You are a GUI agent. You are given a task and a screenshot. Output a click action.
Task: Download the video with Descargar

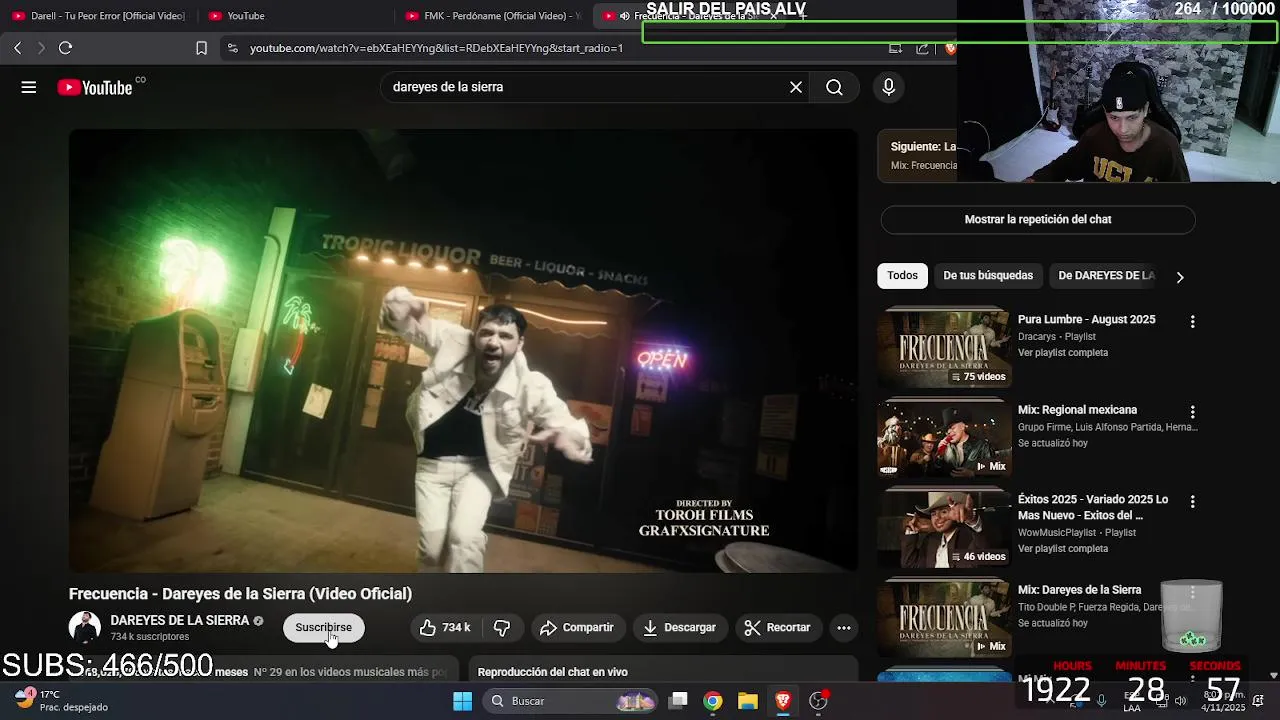(680, 628)
